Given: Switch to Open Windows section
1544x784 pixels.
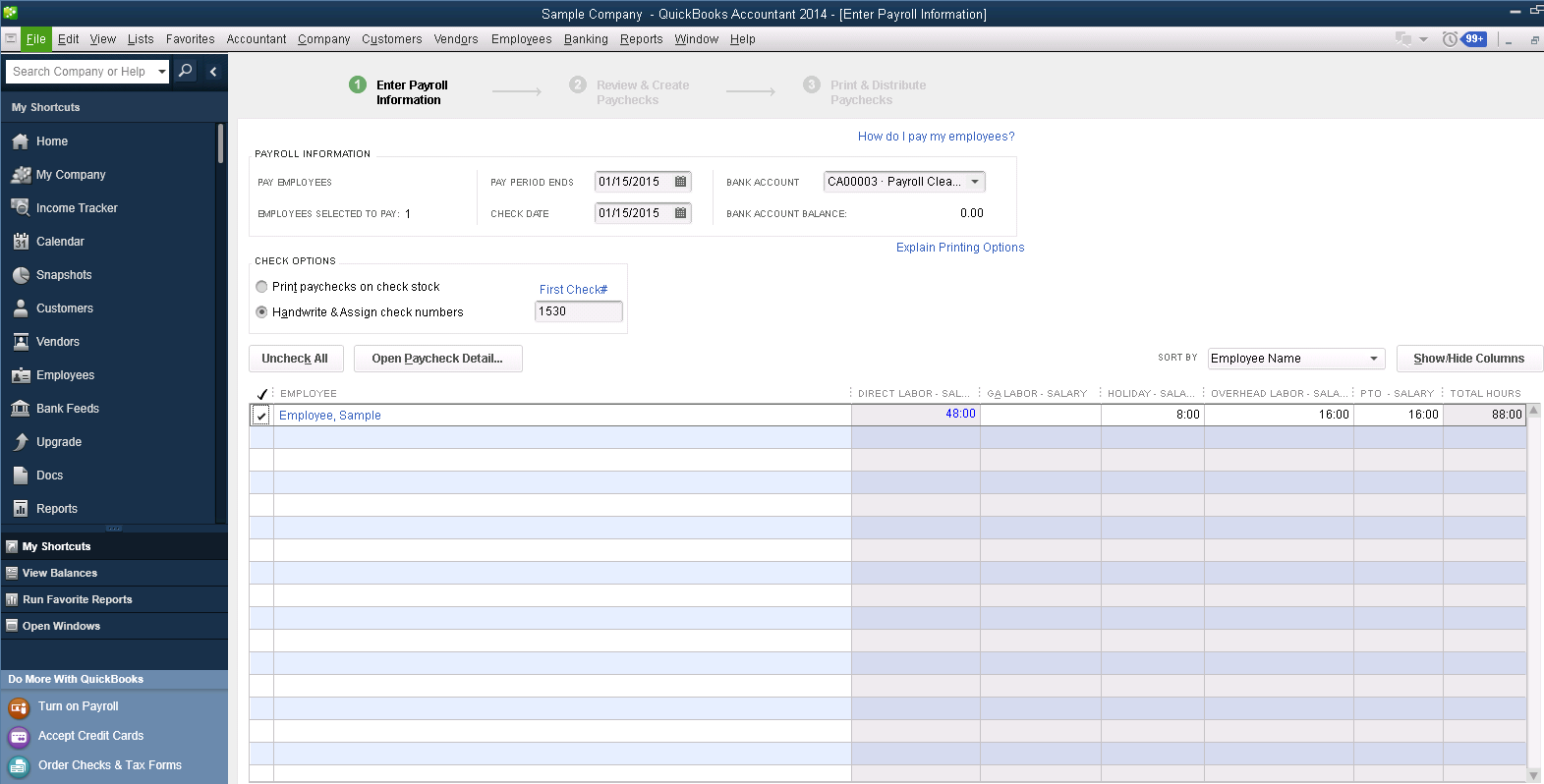Looking at the screenshot, I should click(x=114, y=626).
